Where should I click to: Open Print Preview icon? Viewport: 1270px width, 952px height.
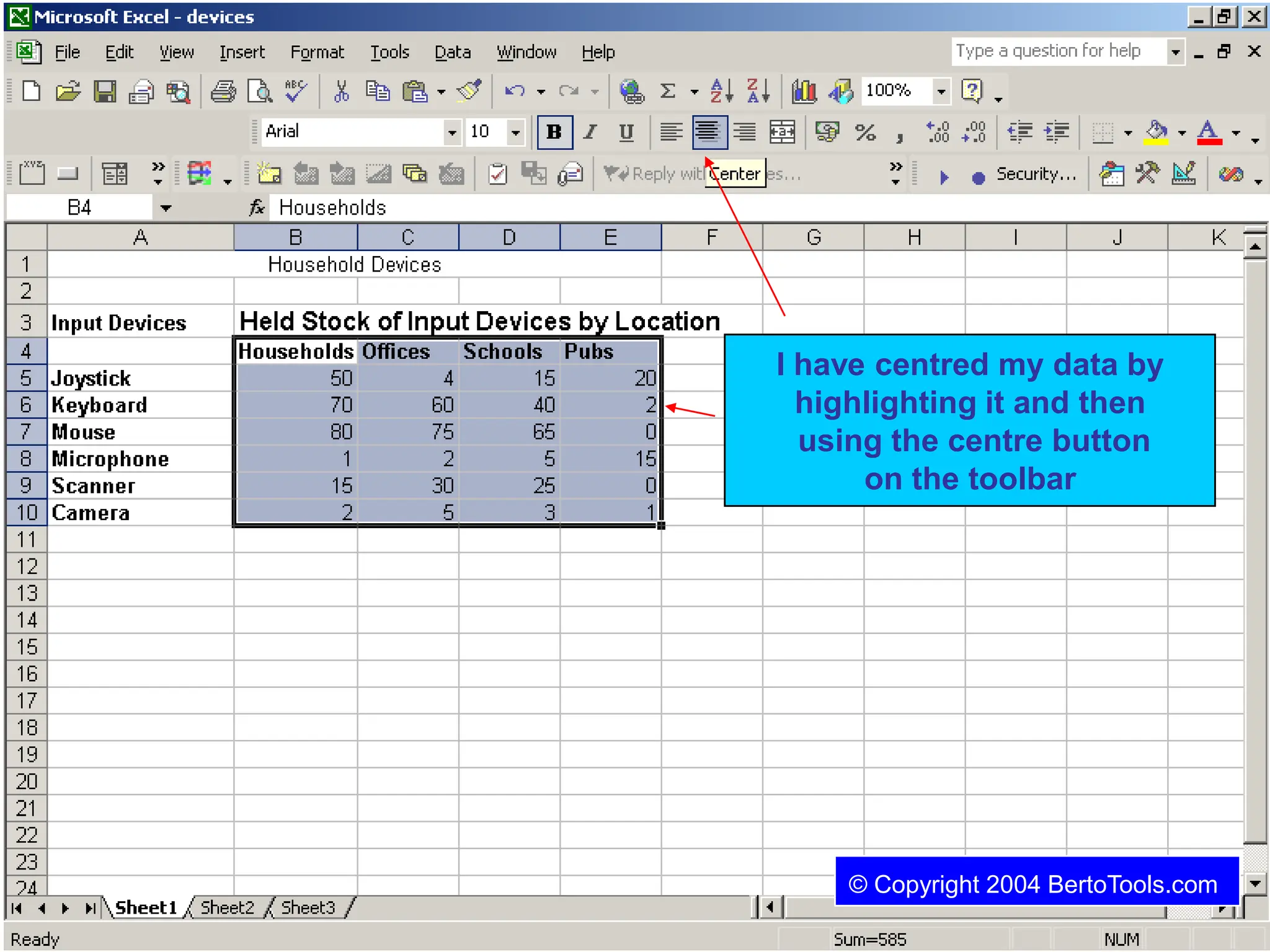pyautogui.click(x=259, y=92)
